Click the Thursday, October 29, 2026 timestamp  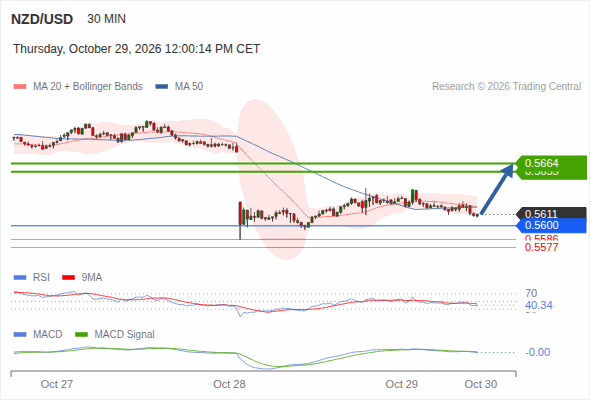point(137,49)
